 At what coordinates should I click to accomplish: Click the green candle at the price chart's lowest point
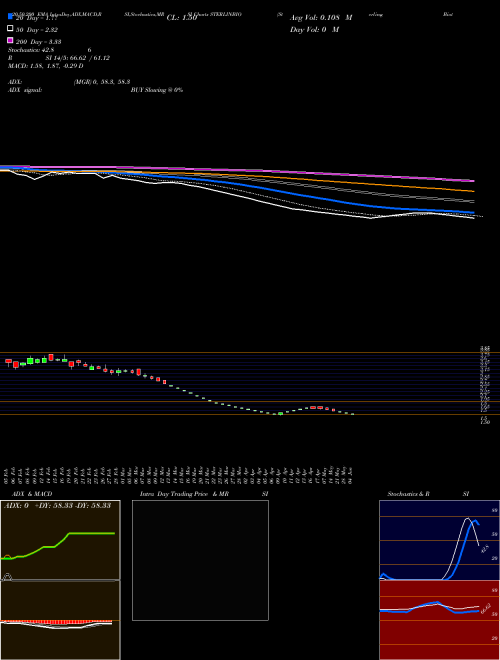point(280,414)
